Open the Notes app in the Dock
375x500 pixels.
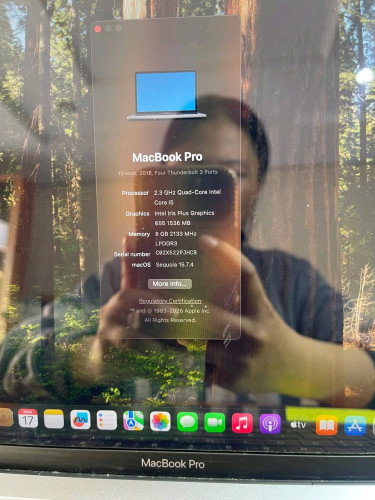(x=54, y=419)
